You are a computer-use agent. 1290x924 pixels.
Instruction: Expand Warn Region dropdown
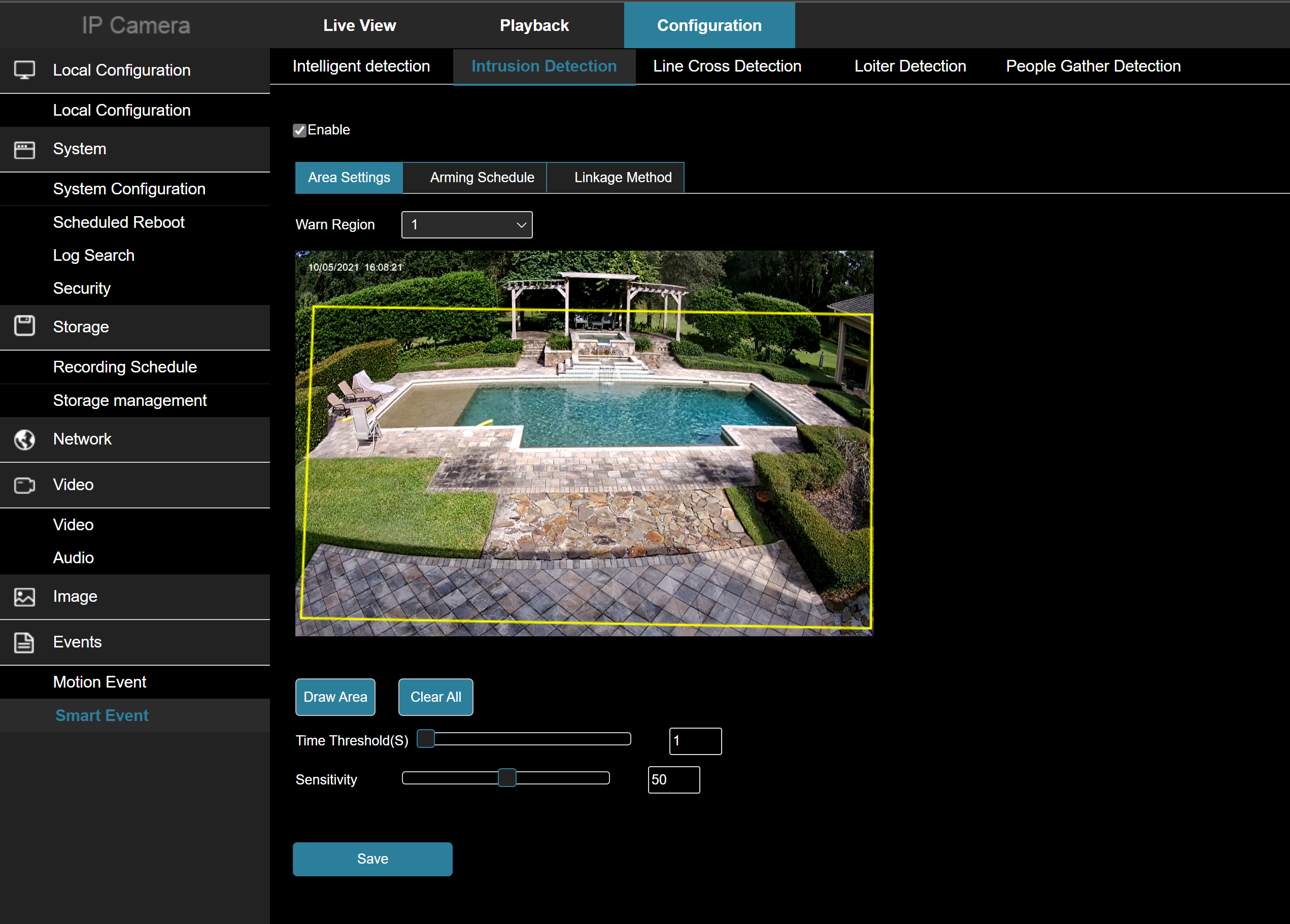point(466,224)
